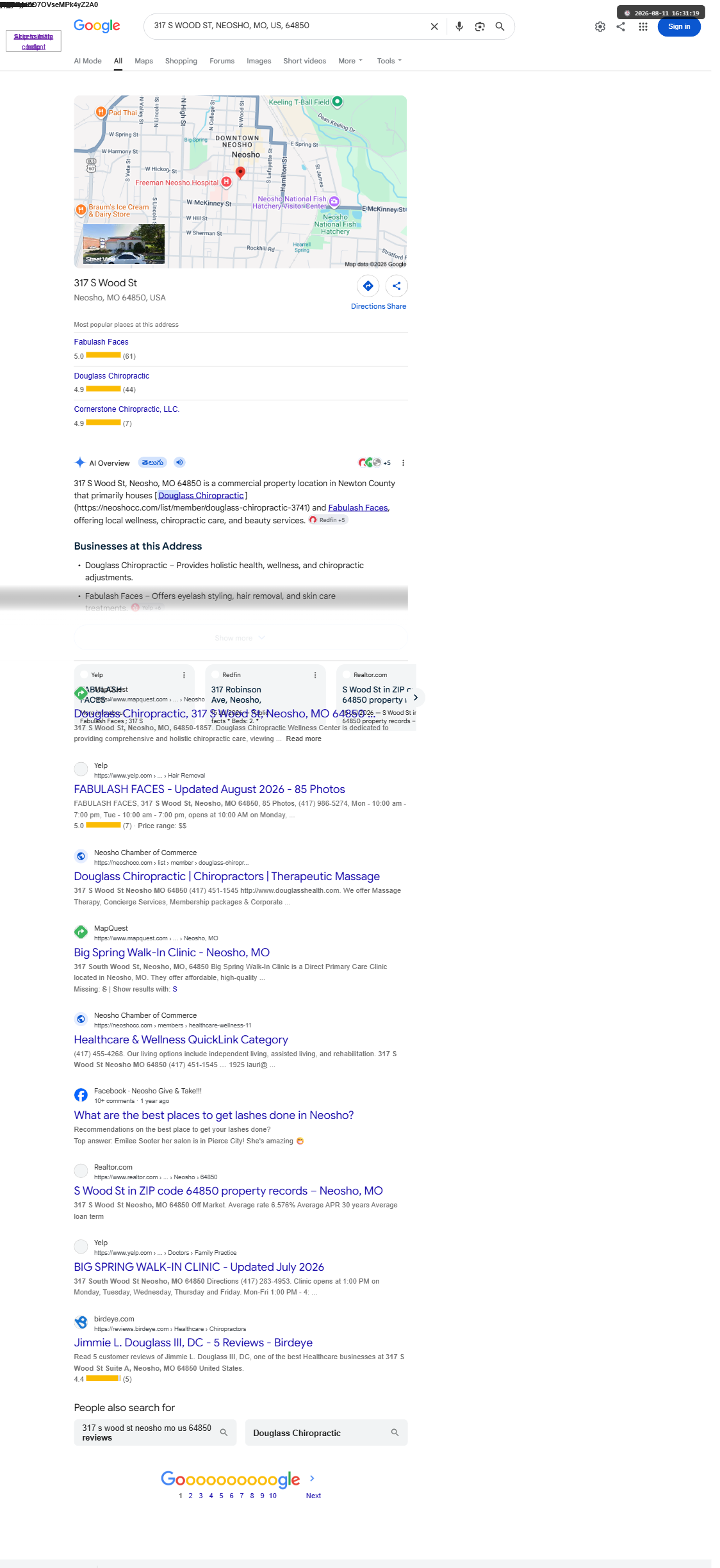
Task: Click the Read more link
Action: tap(304, 739)
